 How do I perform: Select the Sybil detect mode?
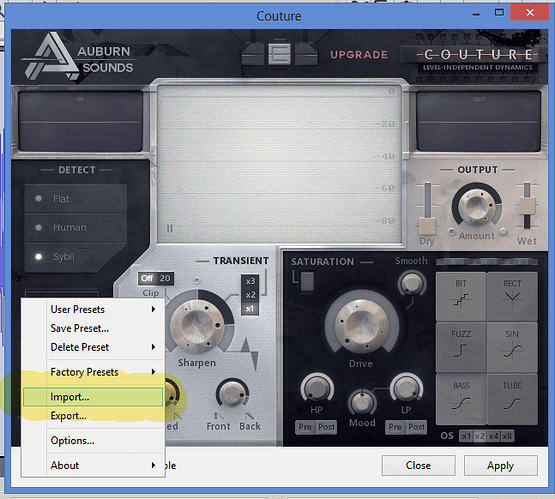coord(76,256)
